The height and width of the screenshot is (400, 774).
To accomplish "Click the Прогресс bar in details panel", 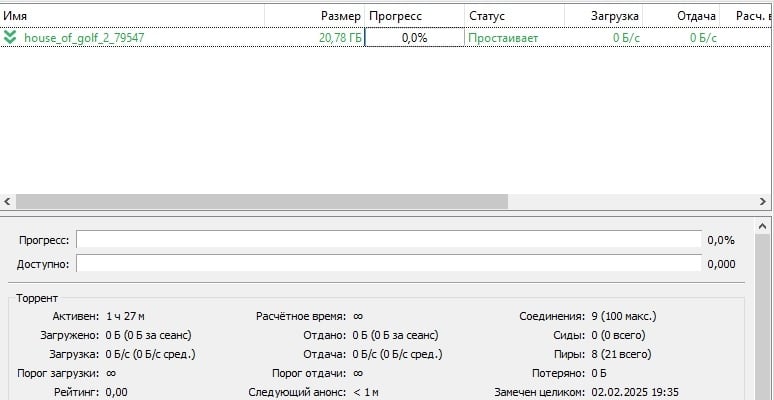I will pos(389,240).
